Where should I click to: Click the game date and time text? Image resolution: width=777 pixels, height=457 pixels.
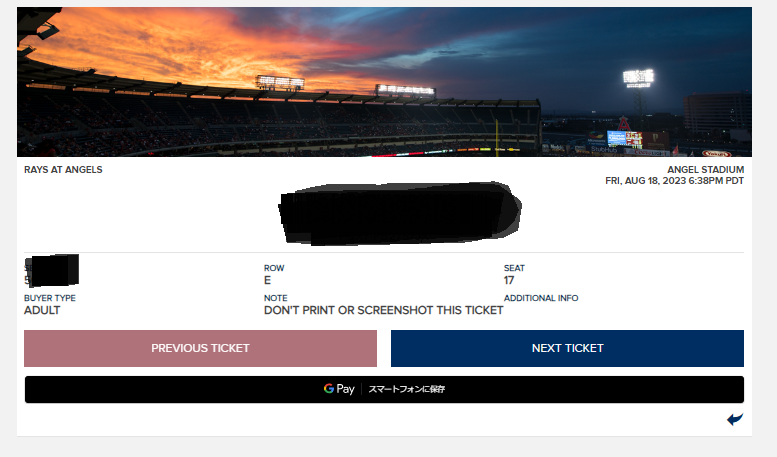pos(674,181)
